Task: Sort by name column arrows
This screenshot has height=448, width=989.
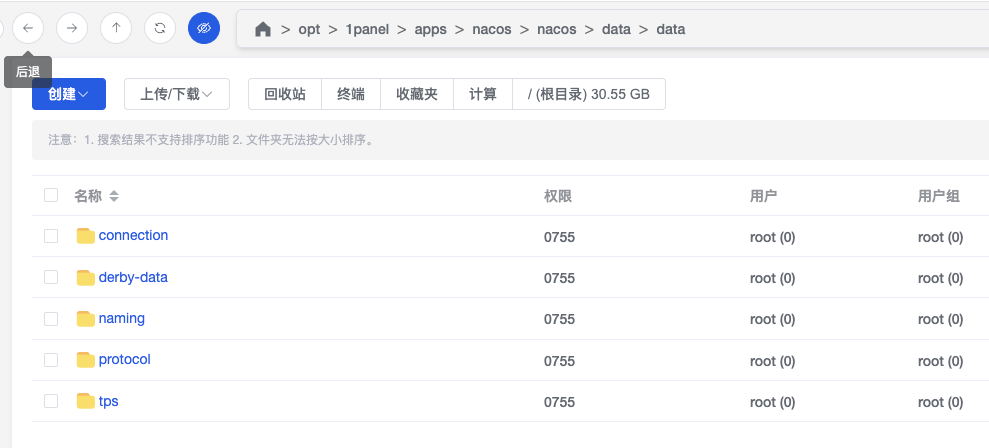Action: pyautogui.click(x=114, y=196)
